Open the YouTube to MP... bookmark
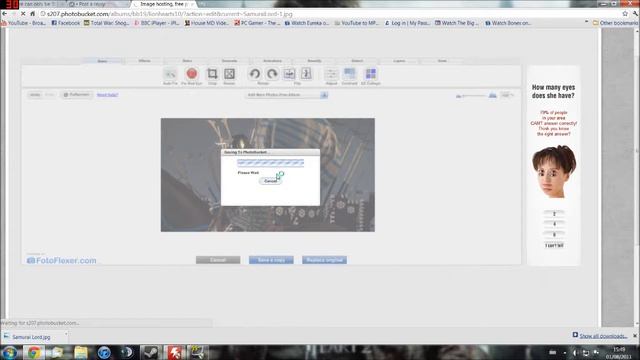This screenshot has width=640, height=360. coord(357,23)
